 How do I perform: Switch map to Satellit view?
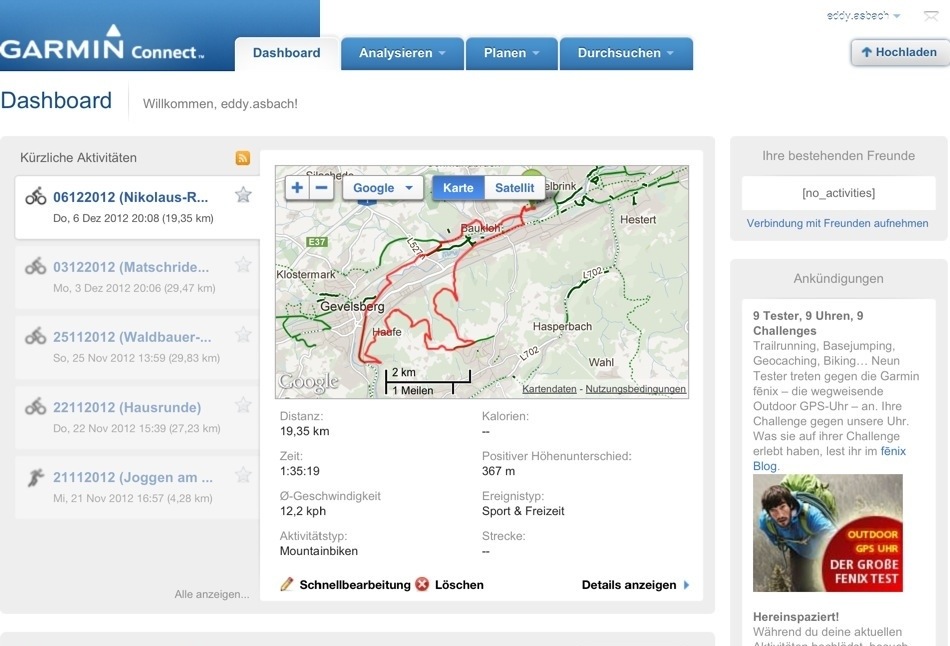515,188
